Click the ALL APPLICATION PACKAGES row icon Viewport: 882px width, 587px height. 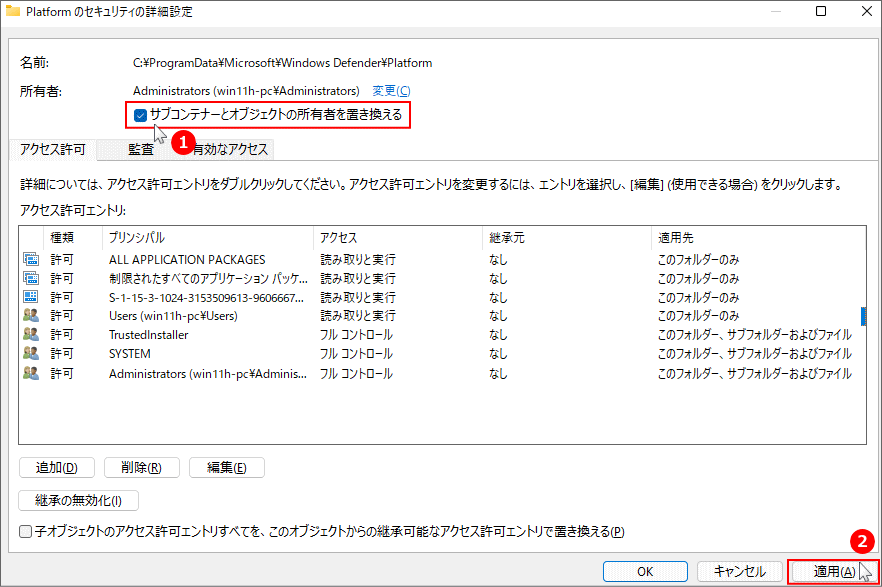pyautogui.click(x=31, y=259)
